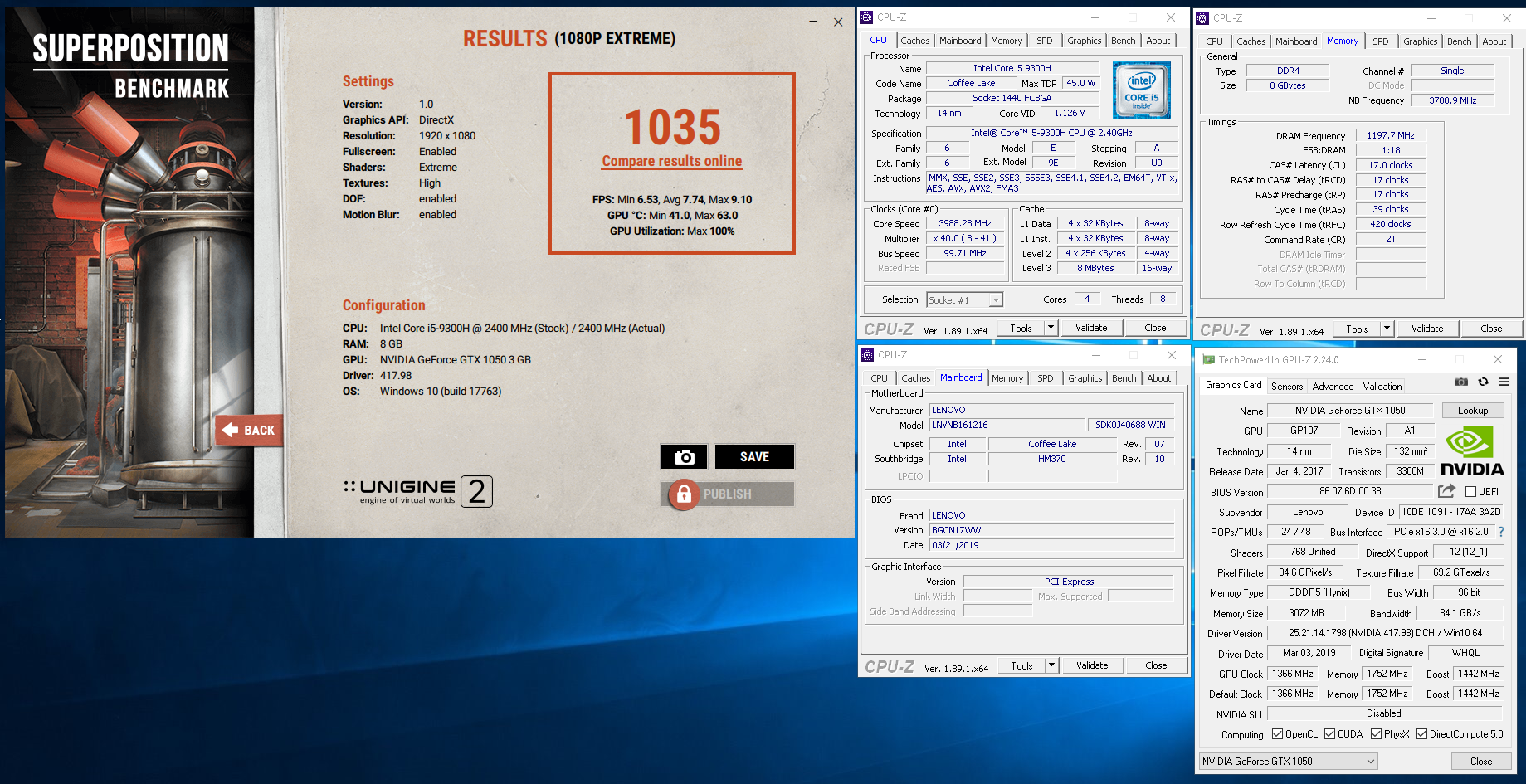1526x784 pixels.
Task: Click the Memory Type value DDR4
Action: click(1288, 71)
